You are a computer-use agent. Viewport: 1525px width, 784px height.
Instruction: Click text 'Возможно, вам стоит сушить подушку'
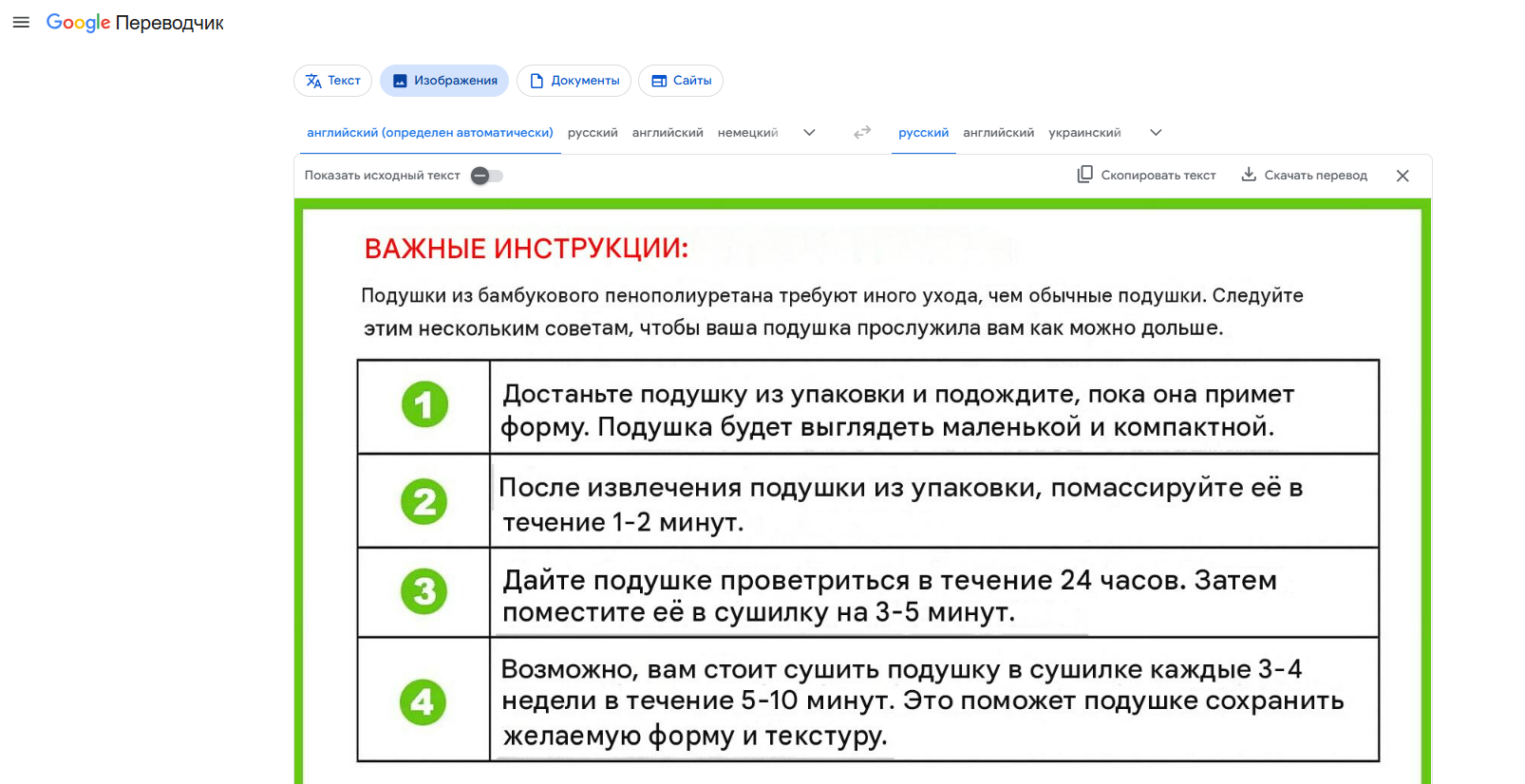750,669
